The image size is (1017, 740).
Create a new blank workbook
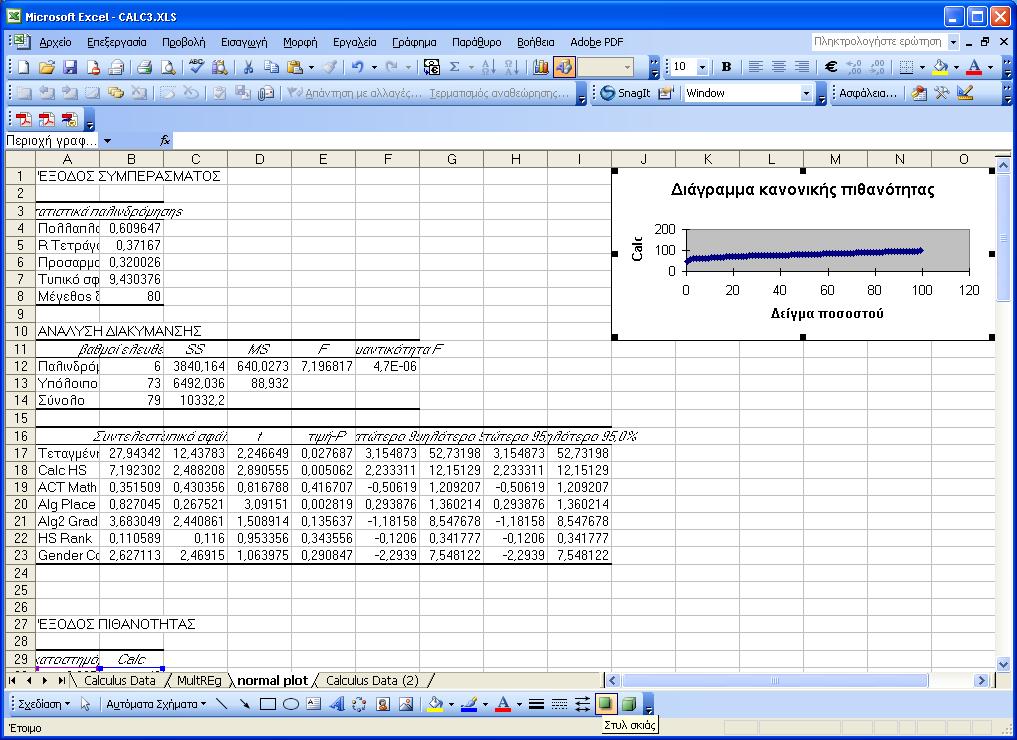[x=23, y=67]
